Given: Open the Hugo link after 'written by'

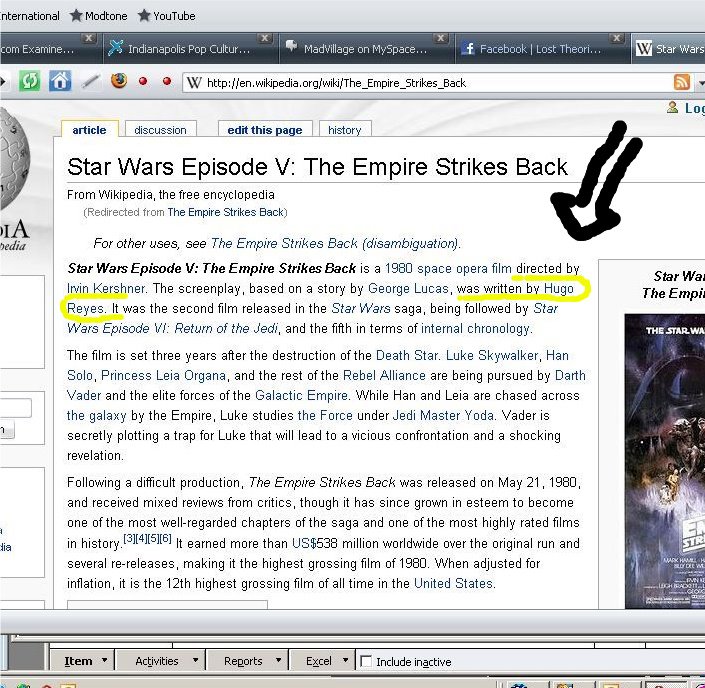Looking at the screenshot, I should point(558,288).
